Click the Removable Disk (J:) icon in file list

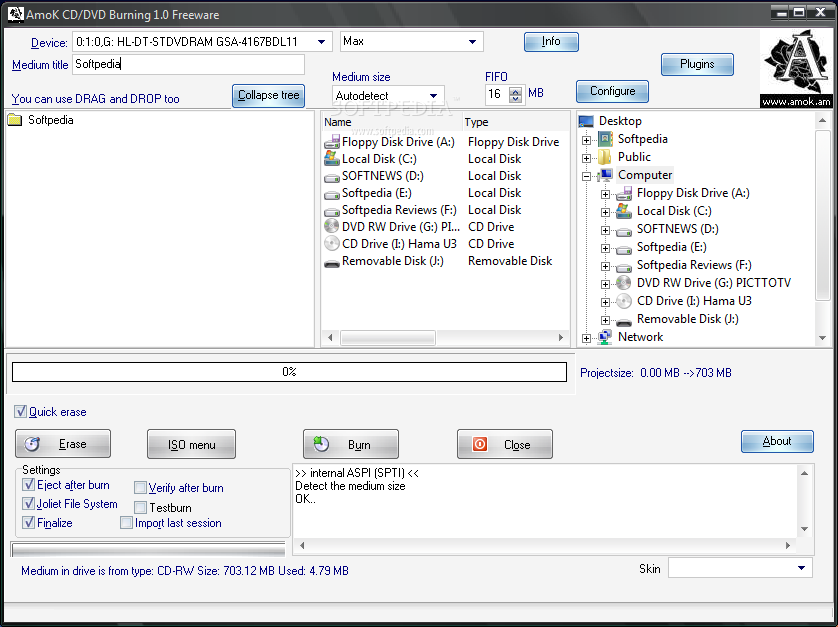pos(332,263)
